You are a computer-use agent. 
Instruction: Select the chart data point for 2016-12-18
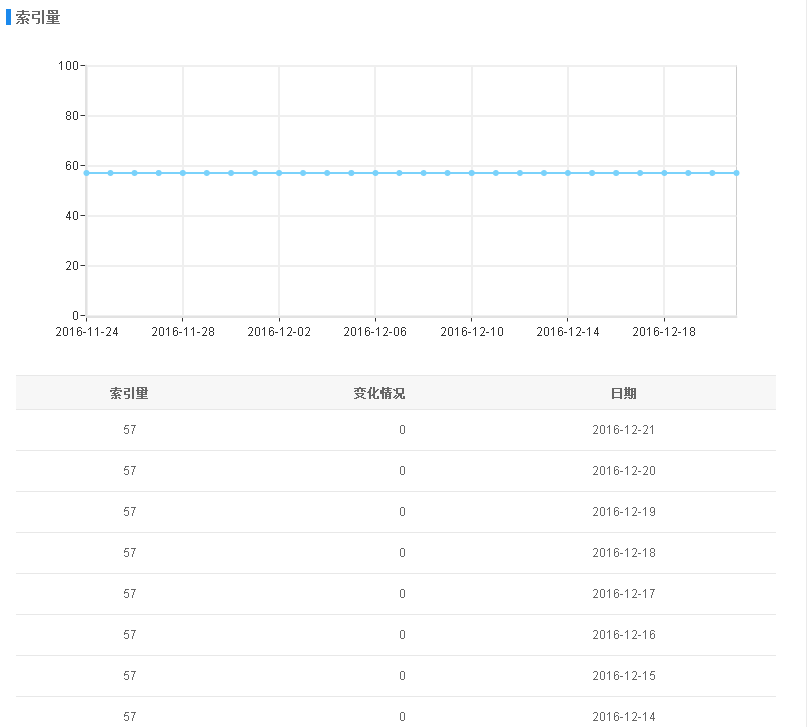(664, 173)
